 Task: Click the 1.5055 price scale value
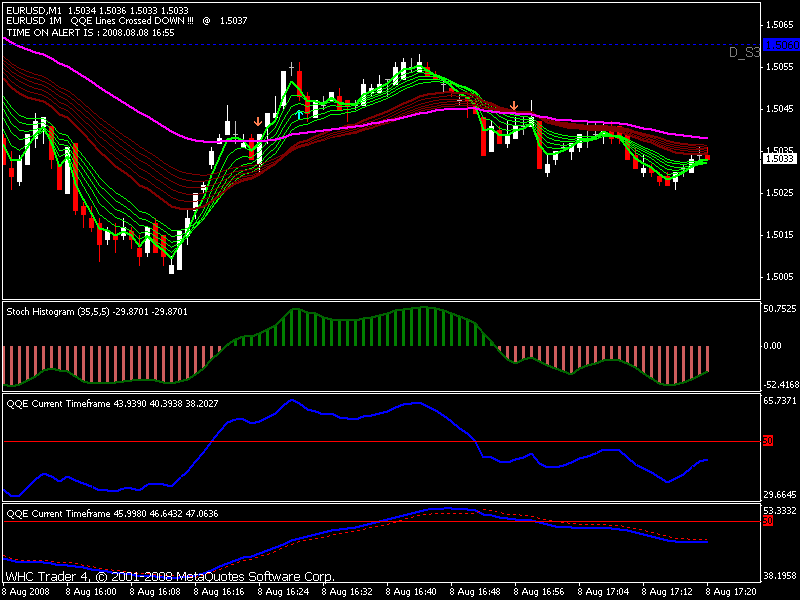point(779,67)
